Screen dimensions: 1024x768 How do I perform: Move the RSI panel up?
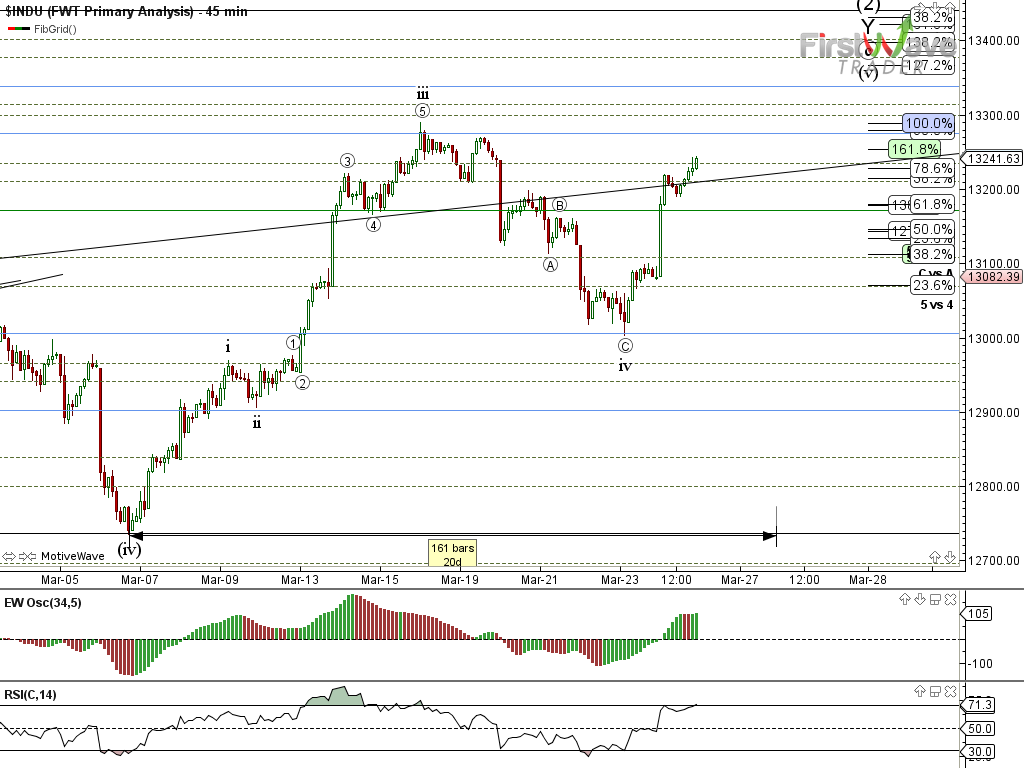919,691
